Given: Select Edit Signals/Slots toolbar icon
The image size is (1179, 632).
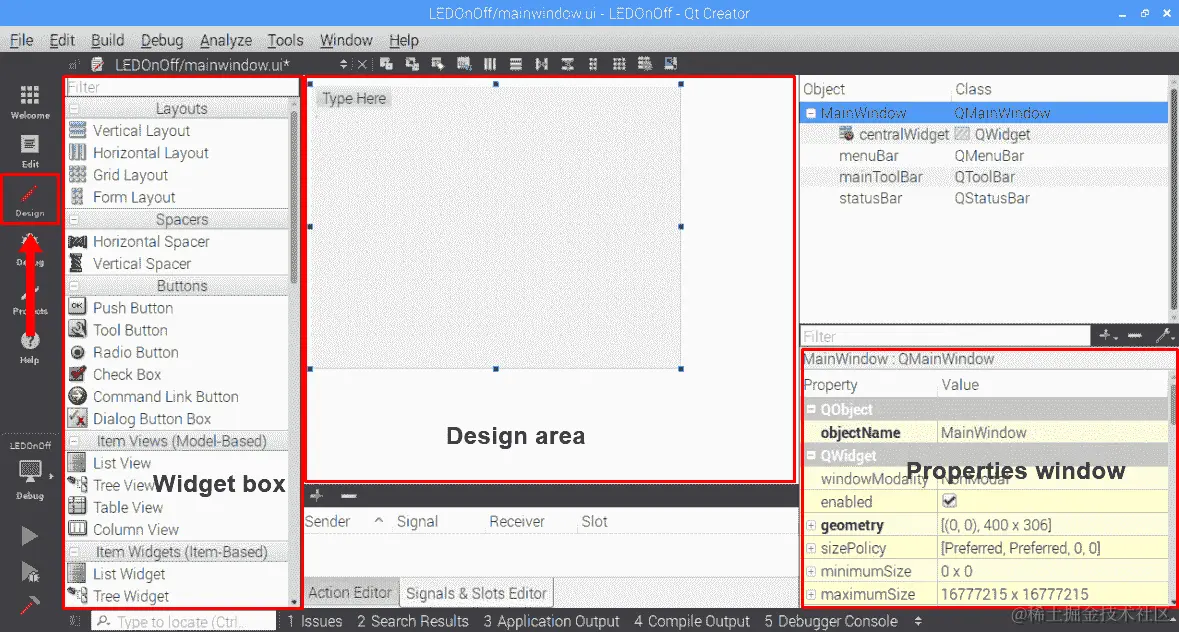Looking at the screenshot, I should [x=412, y=65].
